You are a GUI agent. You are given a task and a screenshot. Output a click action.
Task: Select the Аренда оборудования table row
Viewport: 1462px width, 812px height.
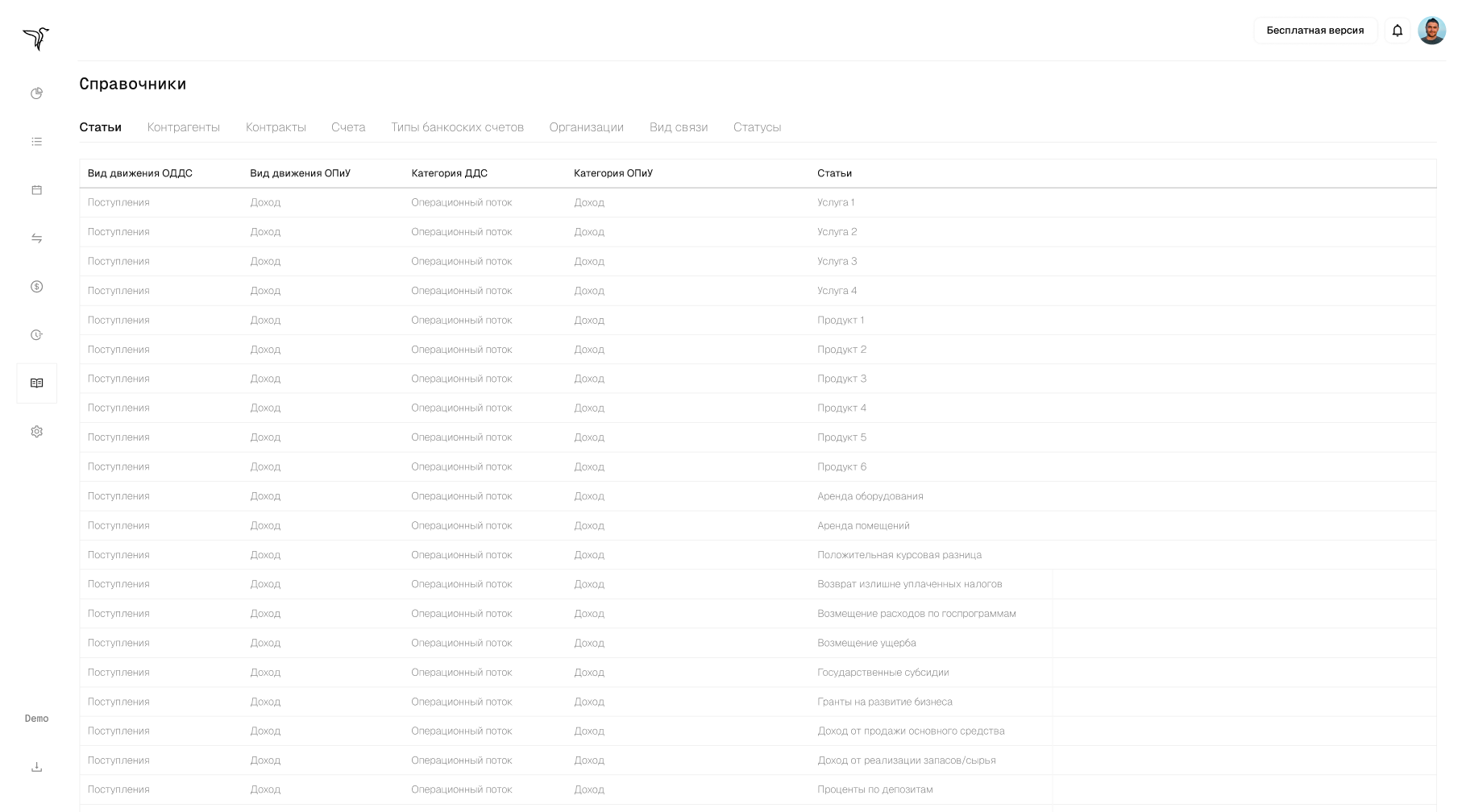pos(870,496)
